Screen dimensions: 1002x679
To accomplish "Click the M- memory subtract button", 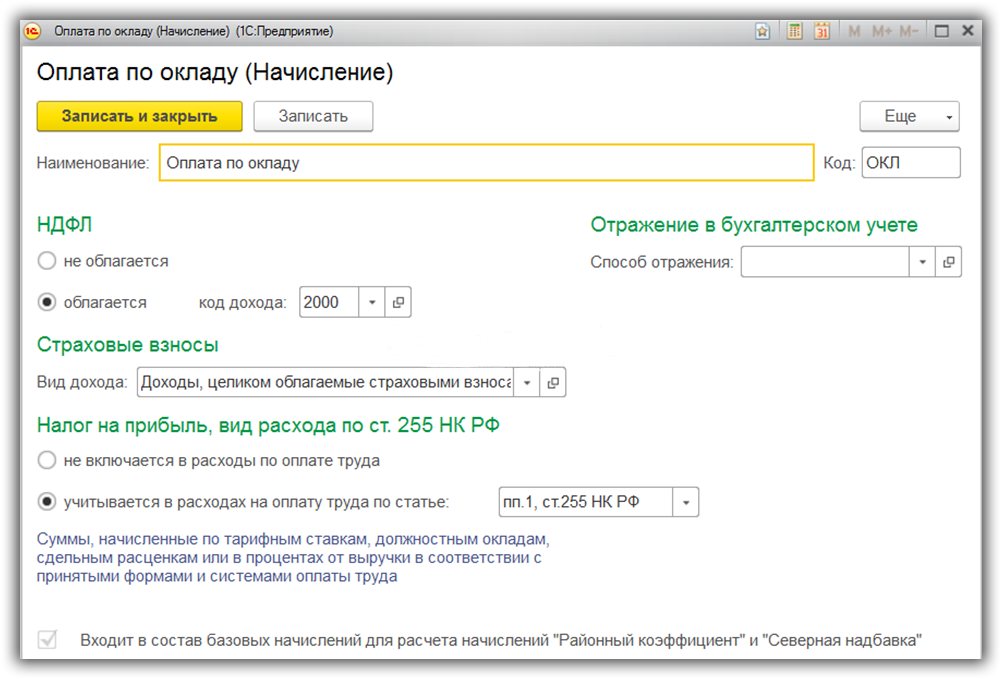I will click(x=909, y=31).
